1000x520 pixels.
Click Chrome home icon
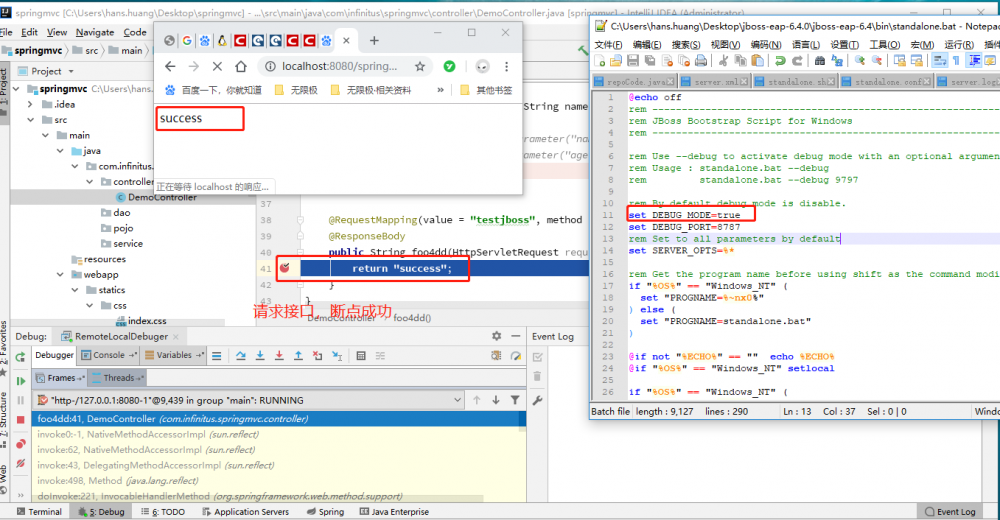pyautogui.click(x=240, y=66)
